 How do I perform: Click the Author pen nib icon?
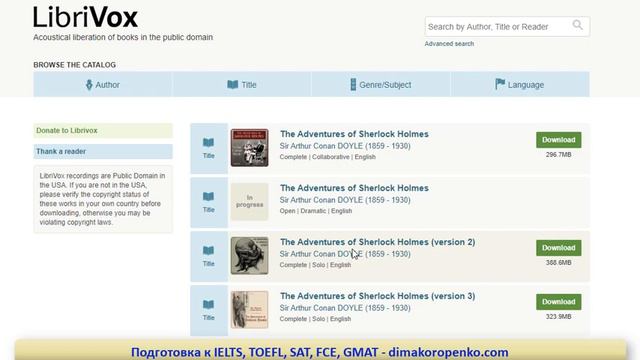coord(89,84)
